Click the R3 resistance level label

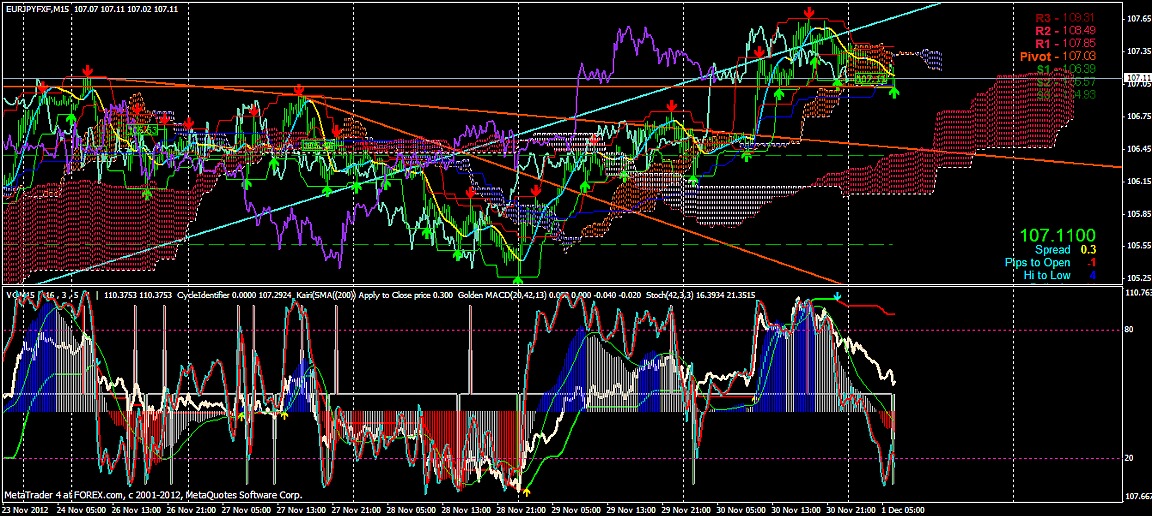[1066, 18]
